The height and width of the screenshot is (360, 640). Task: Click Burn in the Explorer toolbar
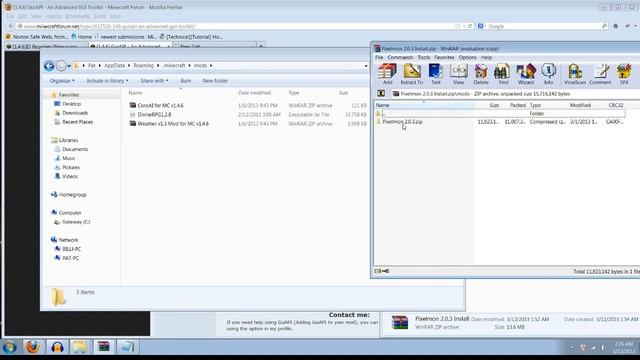pos(186,81)
